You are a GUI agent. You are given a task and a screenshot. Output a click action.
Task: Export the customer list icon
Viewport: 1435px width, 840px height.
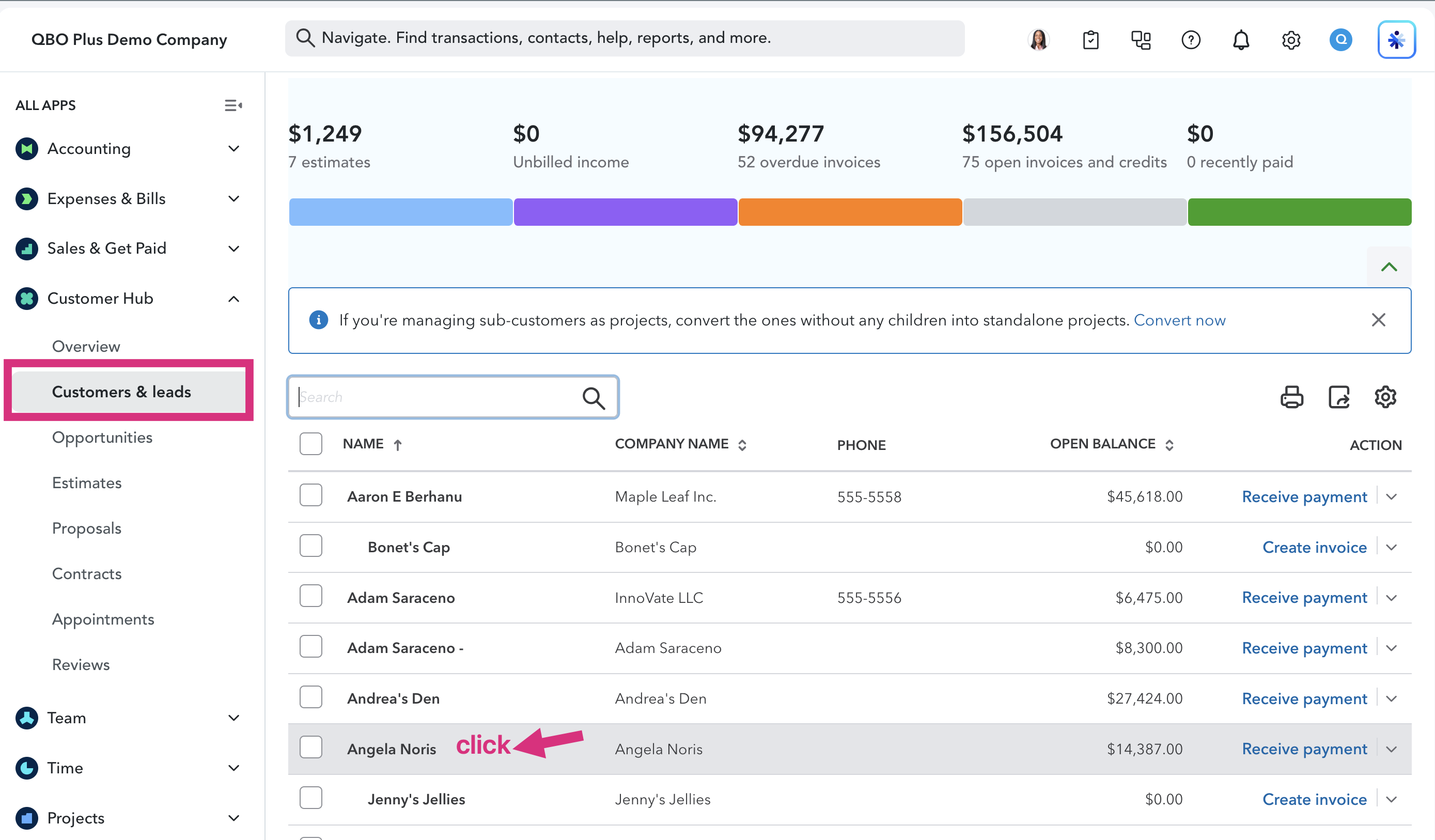point(1339,397)
